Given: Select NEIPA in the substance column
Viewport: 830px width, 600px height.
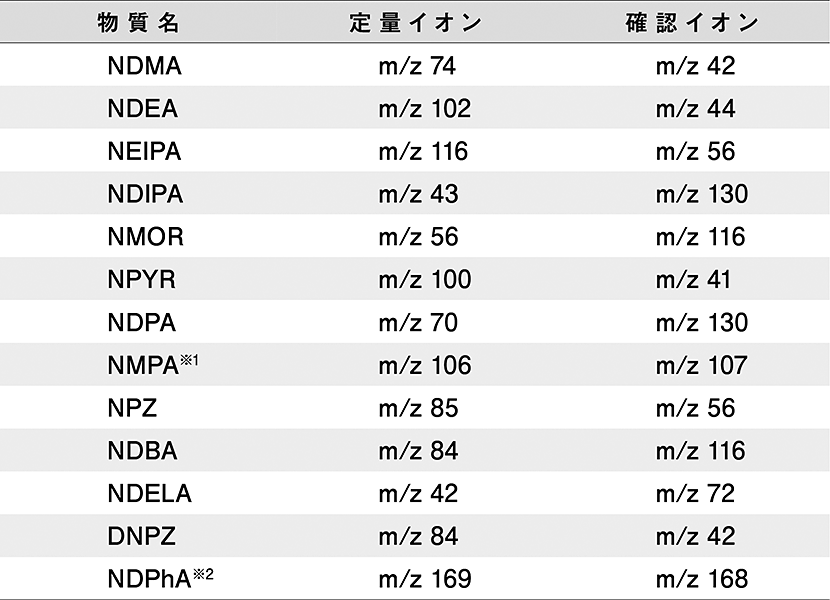Looking at the screenshot, I should (x=145, y=151).
